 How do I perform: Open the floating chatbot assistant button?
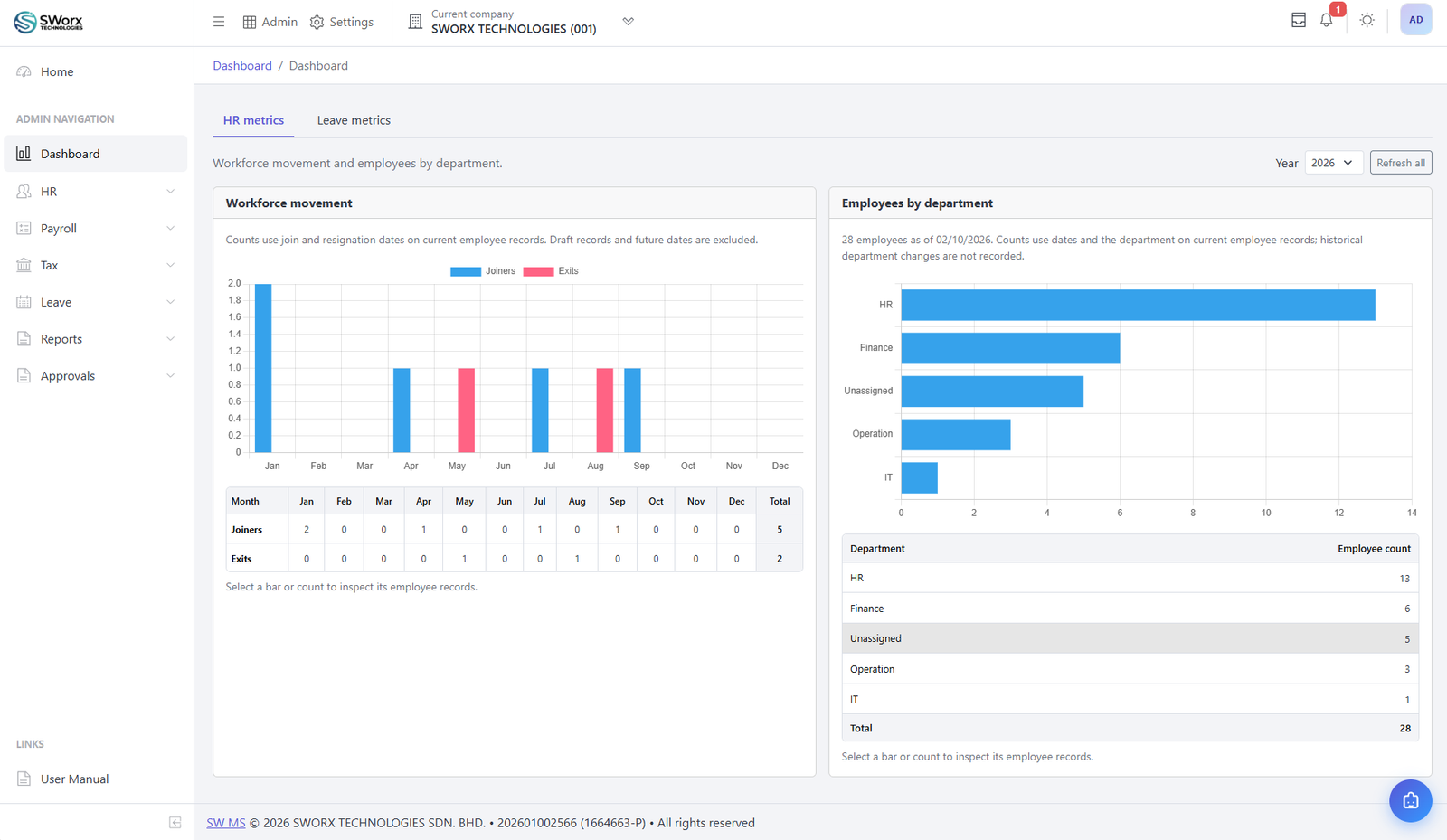click(1410, 800)
